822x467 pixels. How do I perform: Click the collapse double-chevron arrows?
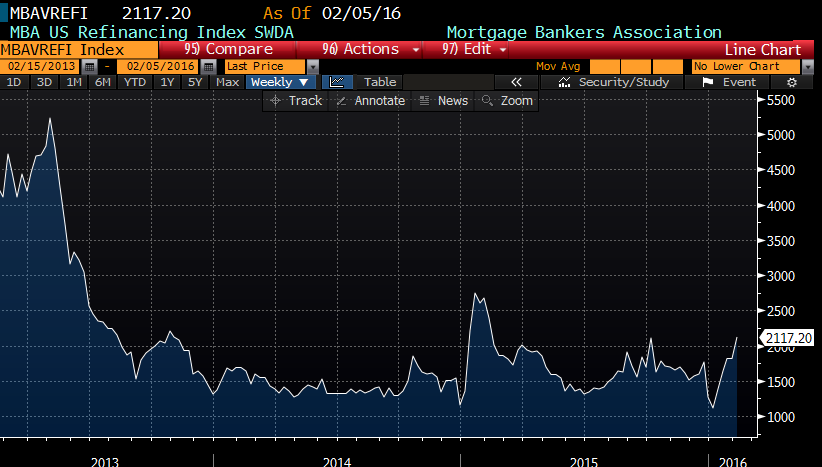pyautogui.click(x=517, y=82)
